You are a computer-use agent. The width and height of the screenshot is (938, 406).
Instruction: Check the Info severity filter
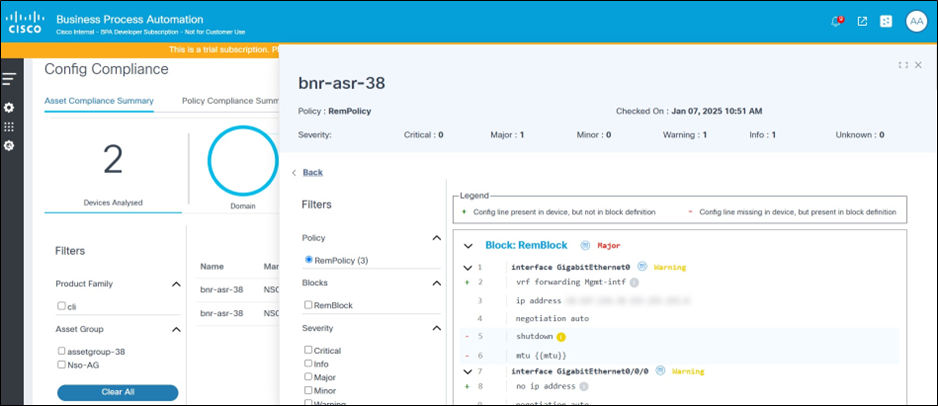coord(308,364)
